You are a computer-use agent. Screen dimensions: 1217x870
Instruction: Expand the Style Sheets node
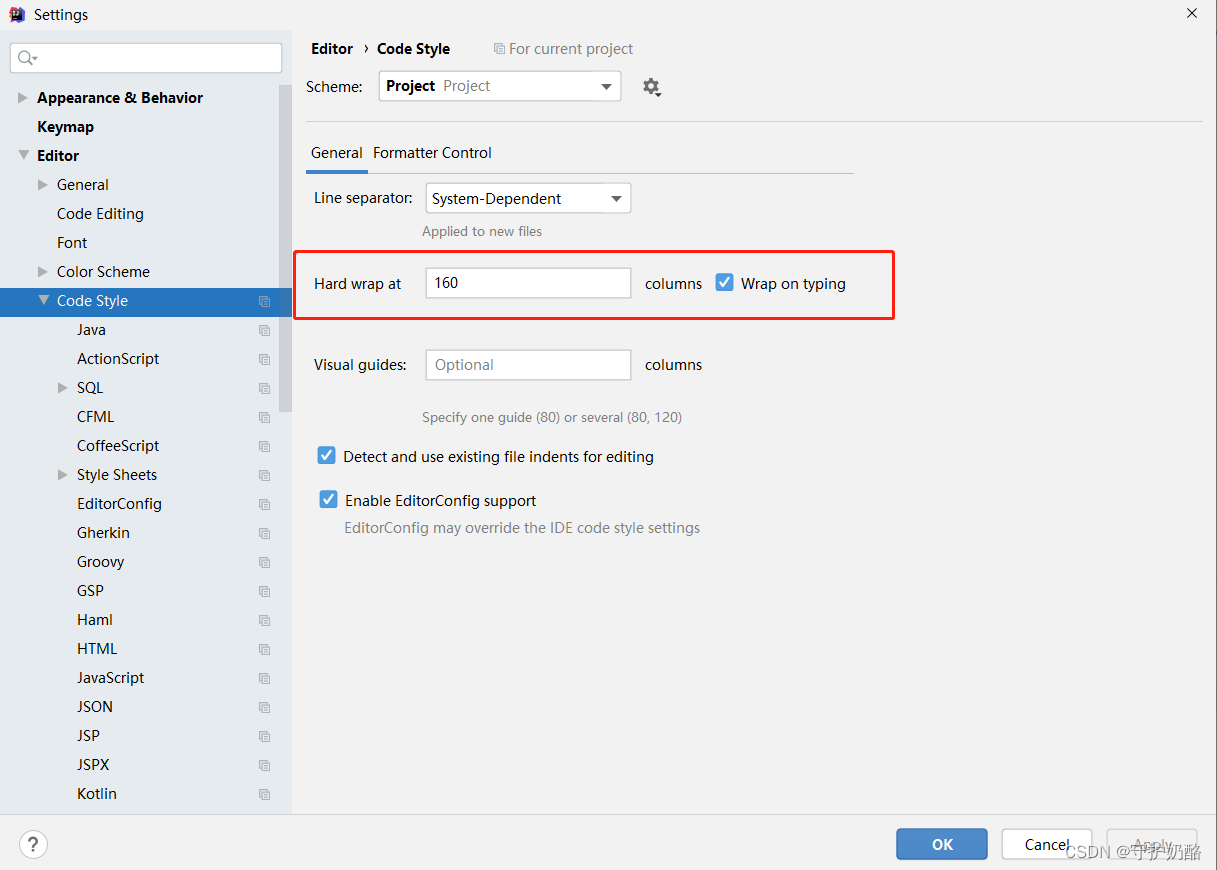click(63, 475)
